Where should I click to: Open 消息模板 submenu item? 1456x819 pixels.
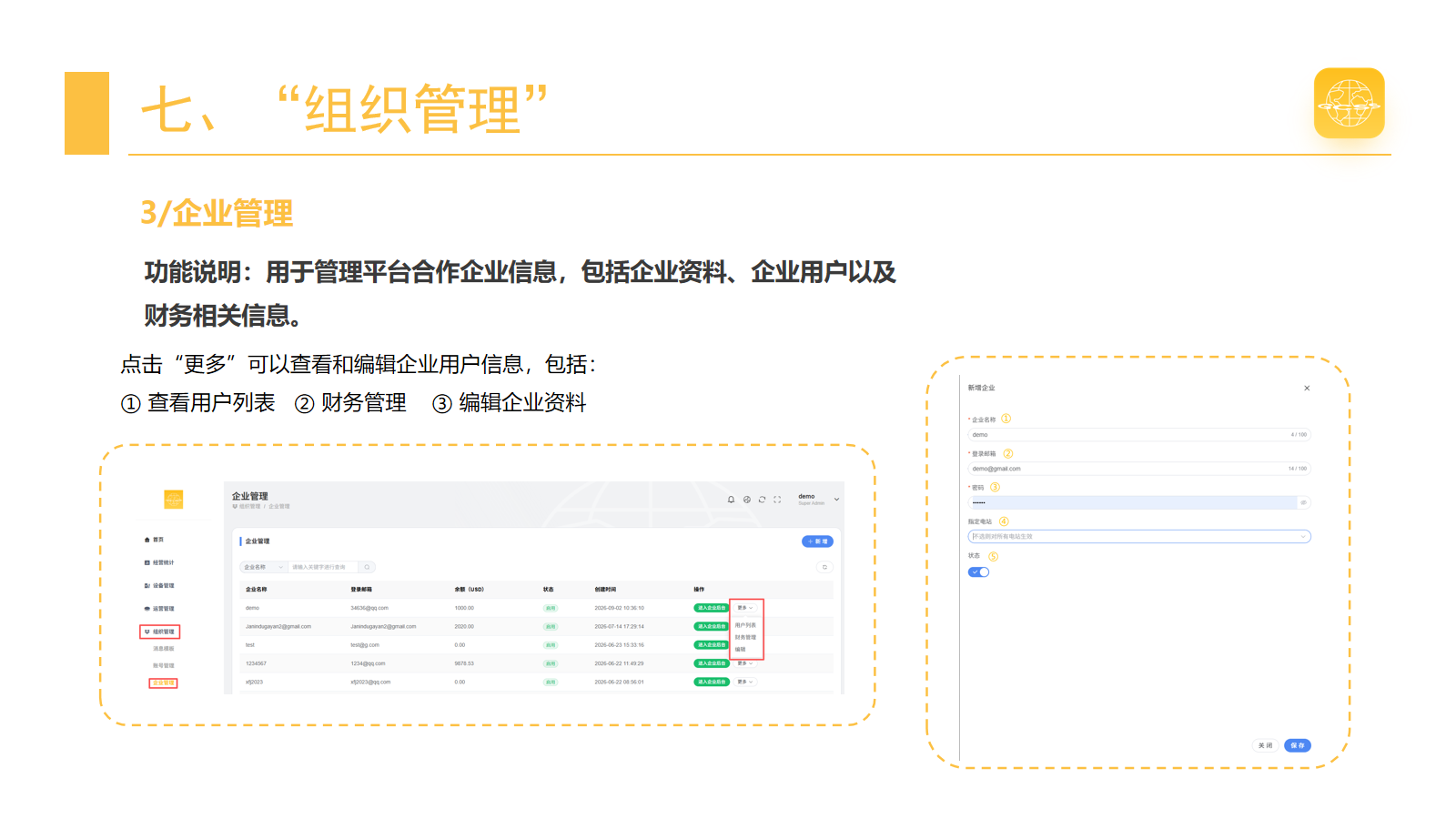pos(164,649)
